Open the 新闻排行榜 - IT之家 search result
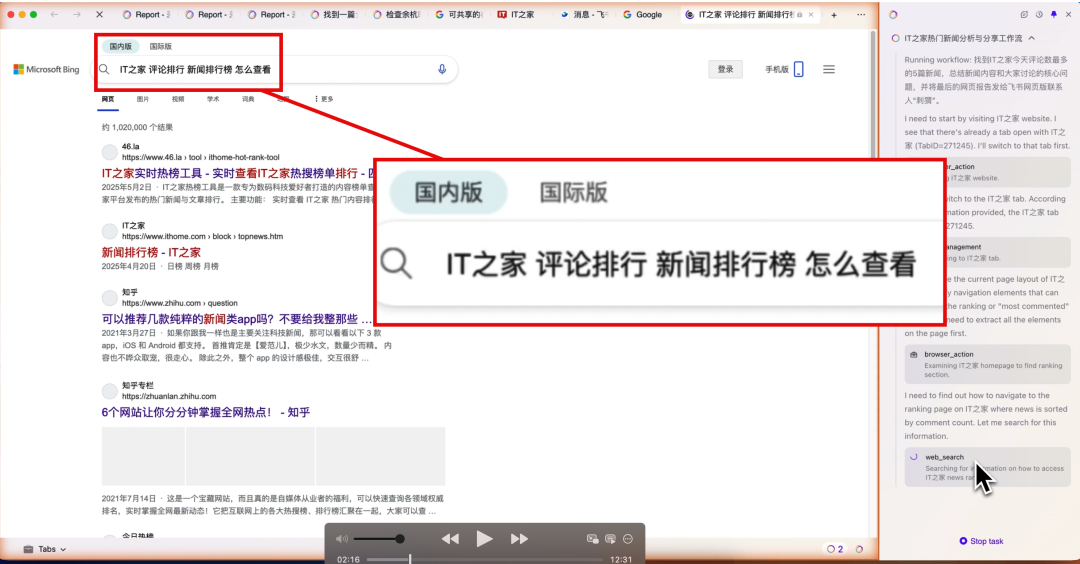The width and height of the screenshot is (1080, 564). coord(151,252)
